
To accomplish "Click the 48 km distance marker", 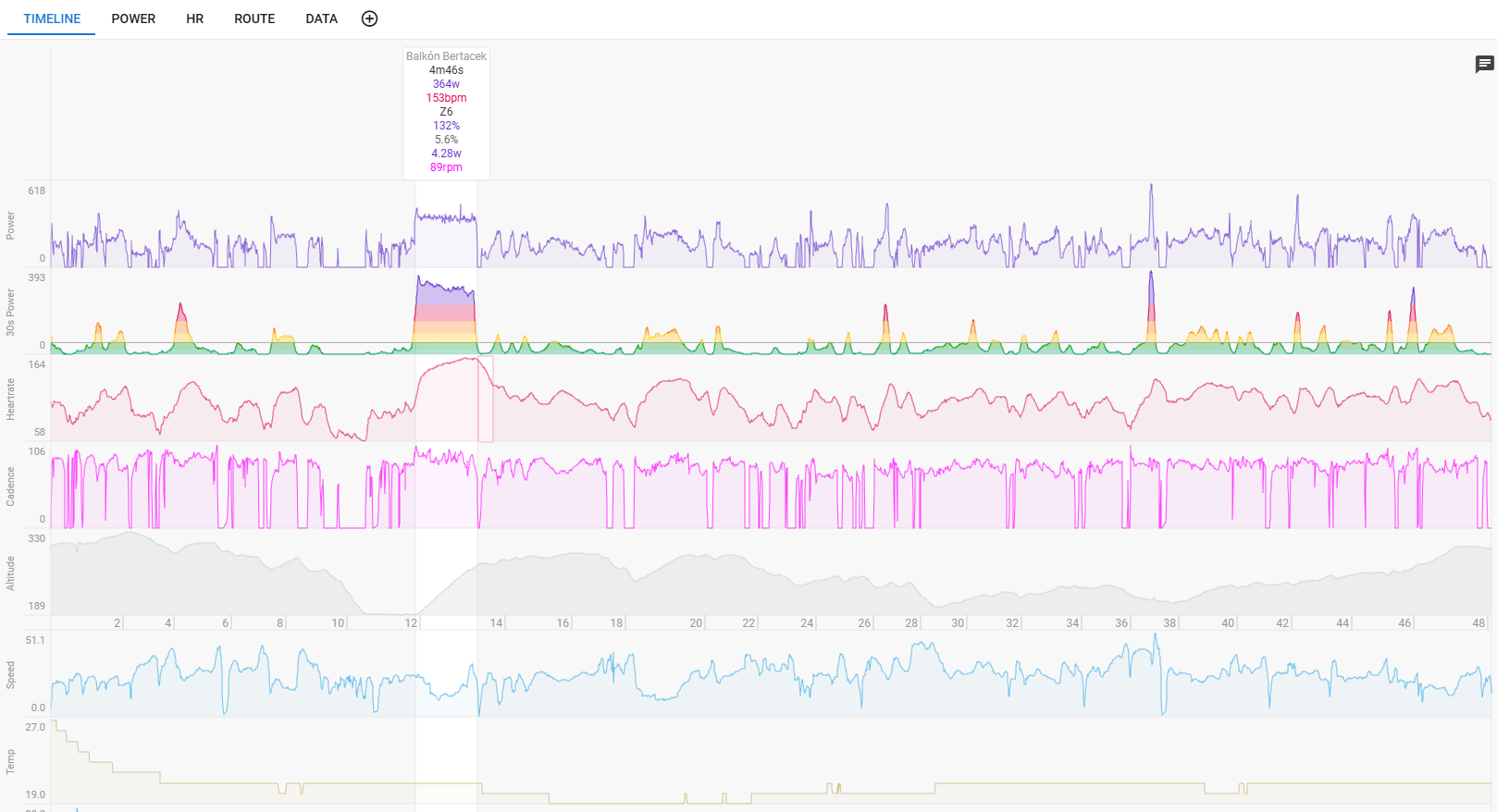I will click(1478, 623).
